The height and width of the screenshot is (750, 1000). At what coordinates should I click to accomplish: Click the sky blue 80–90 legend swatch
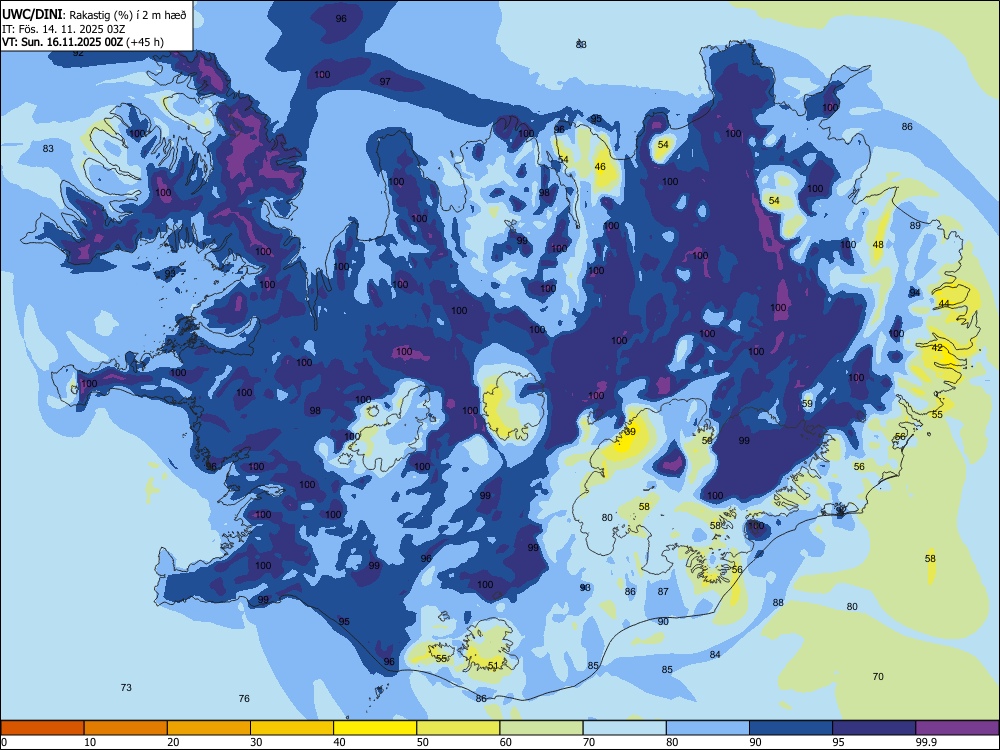click(708, 728)
